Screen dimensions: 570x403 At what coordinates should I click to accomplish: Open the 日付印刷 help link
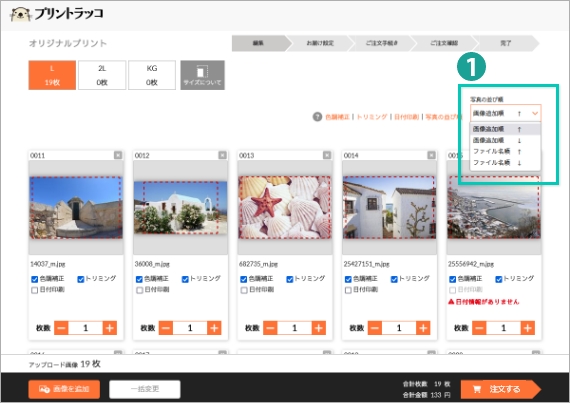click(x=406, y=117)
